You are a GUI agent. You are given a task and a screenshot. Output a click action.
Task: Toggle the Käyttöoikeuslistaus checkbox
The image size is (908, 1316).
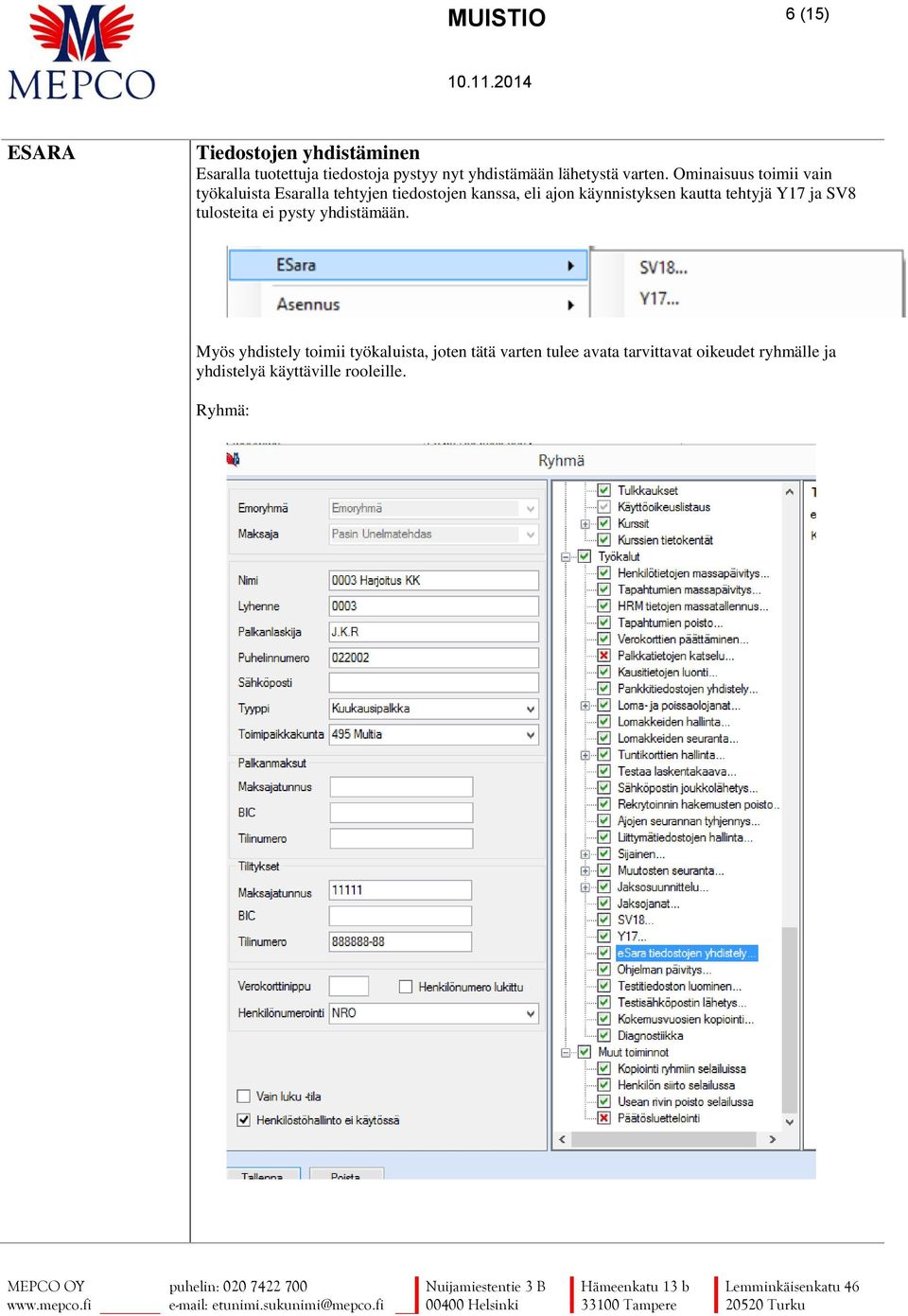coord(603,507)
